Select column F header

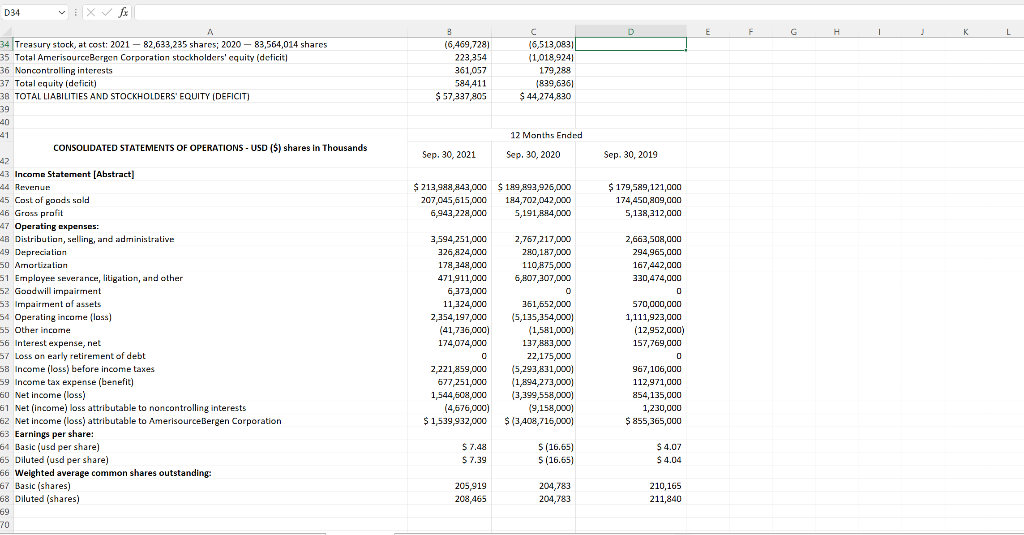[750, 31]
